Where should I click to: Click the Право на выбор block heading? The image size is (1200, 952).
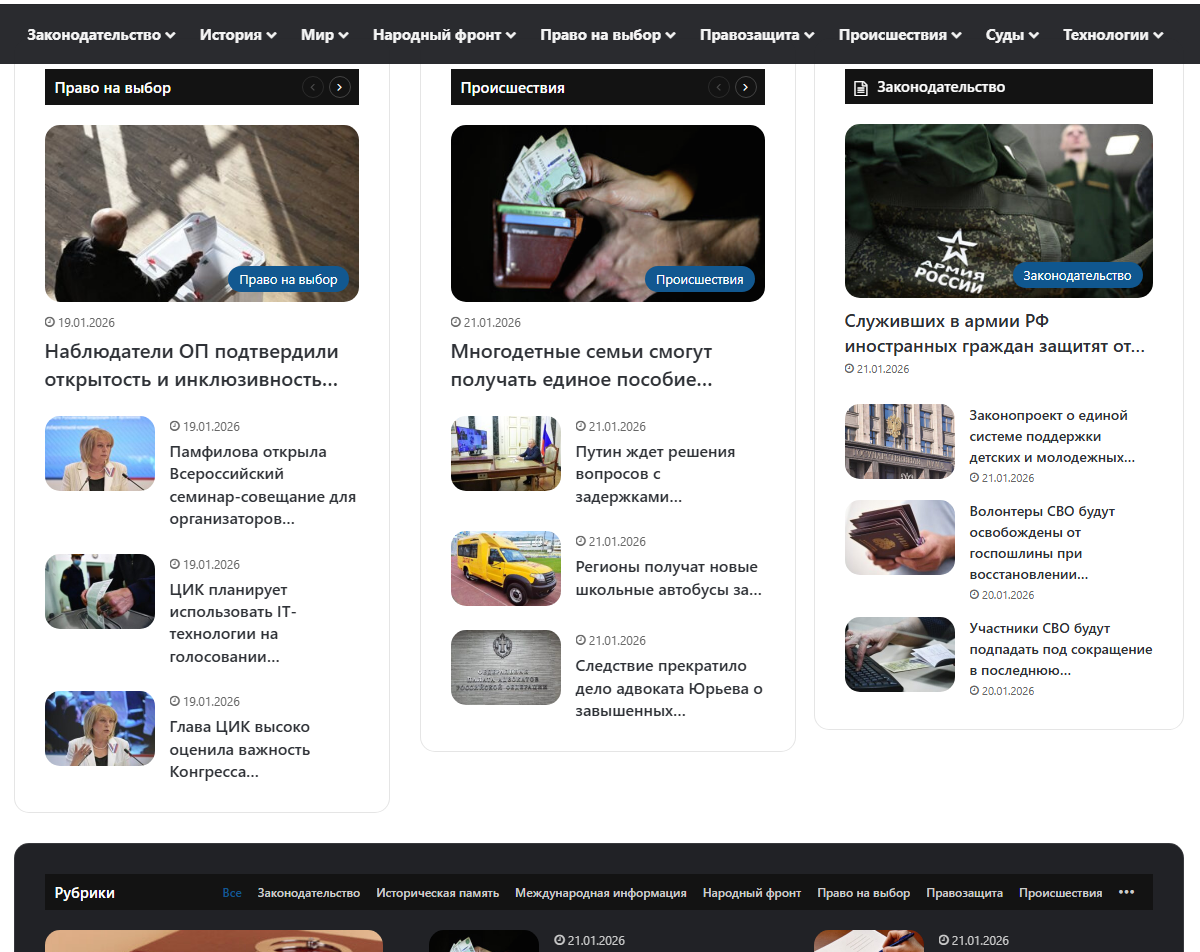(113, 88)
